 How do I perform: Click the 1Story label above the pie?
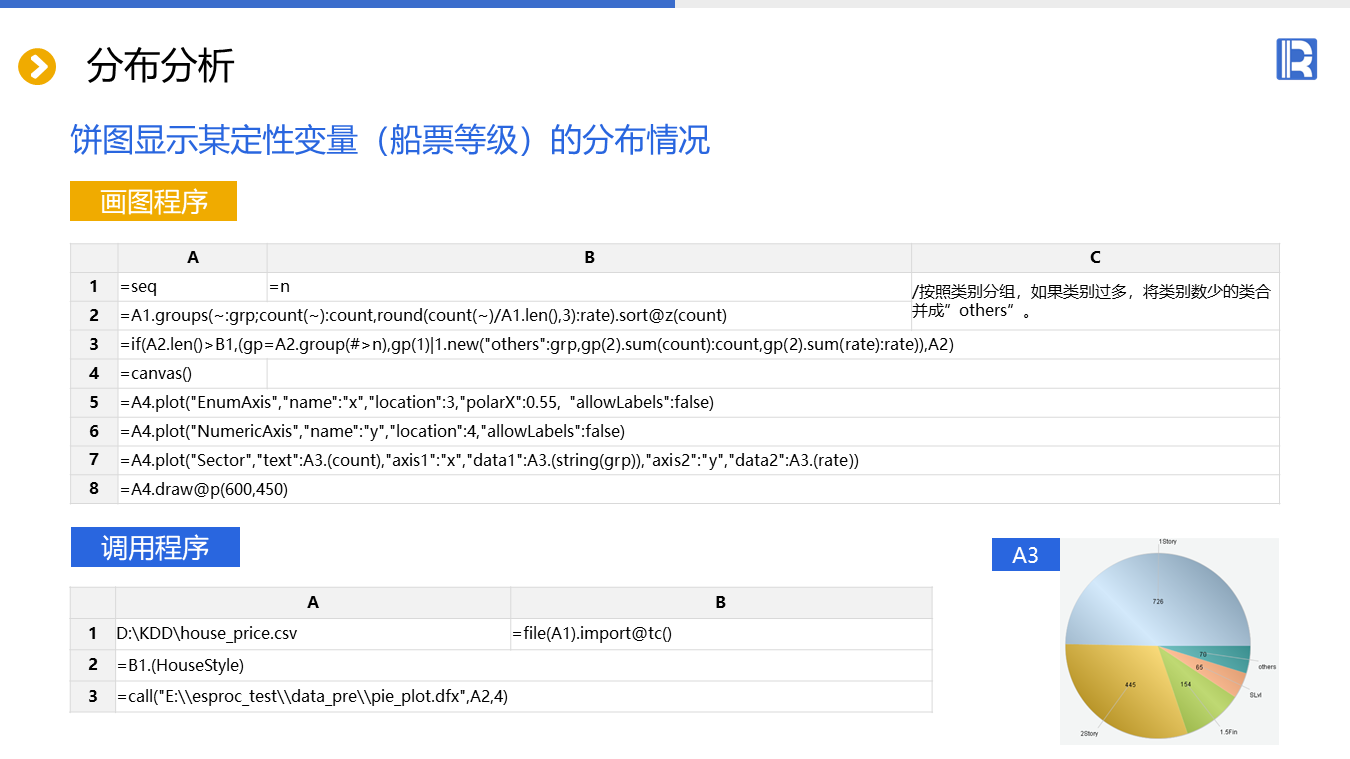[1167, 542]
